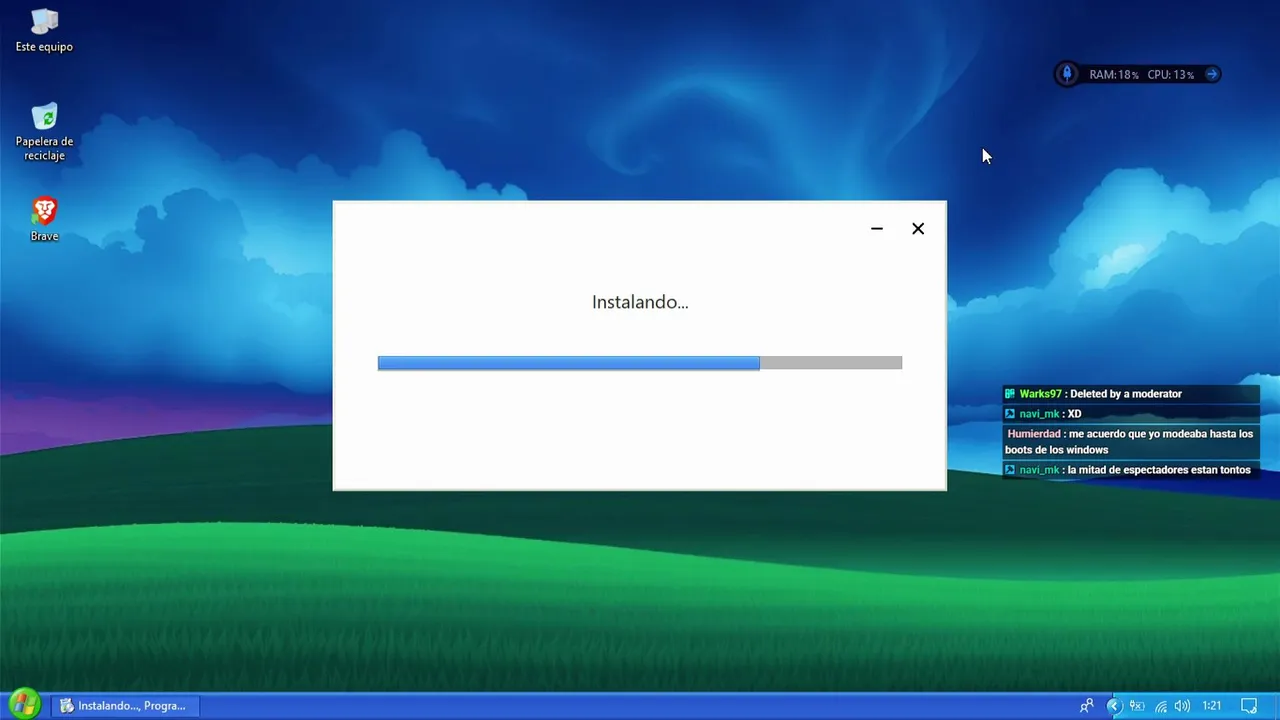
Task: Minimize the Instalando installer window
Action: click(877, 229)
